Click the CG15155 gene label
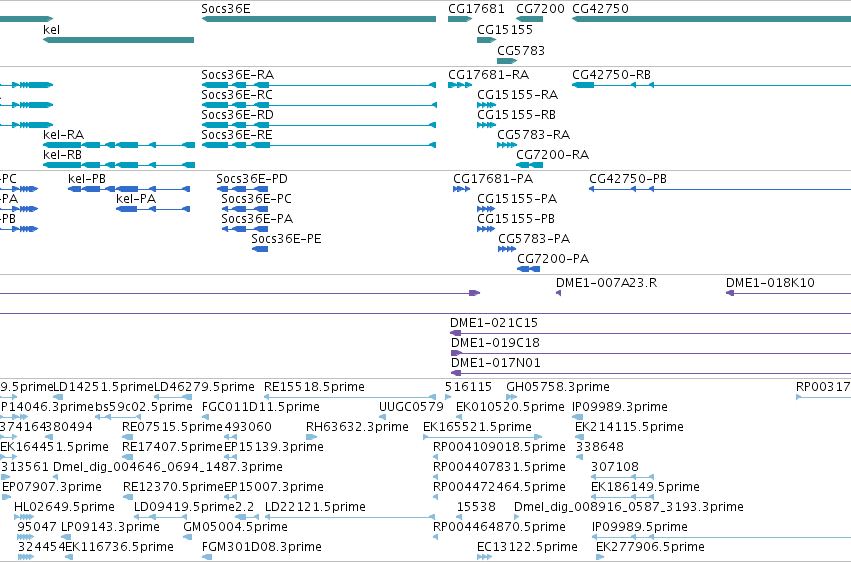Viewport: 851px width, 562px height. tap(505, 29)
